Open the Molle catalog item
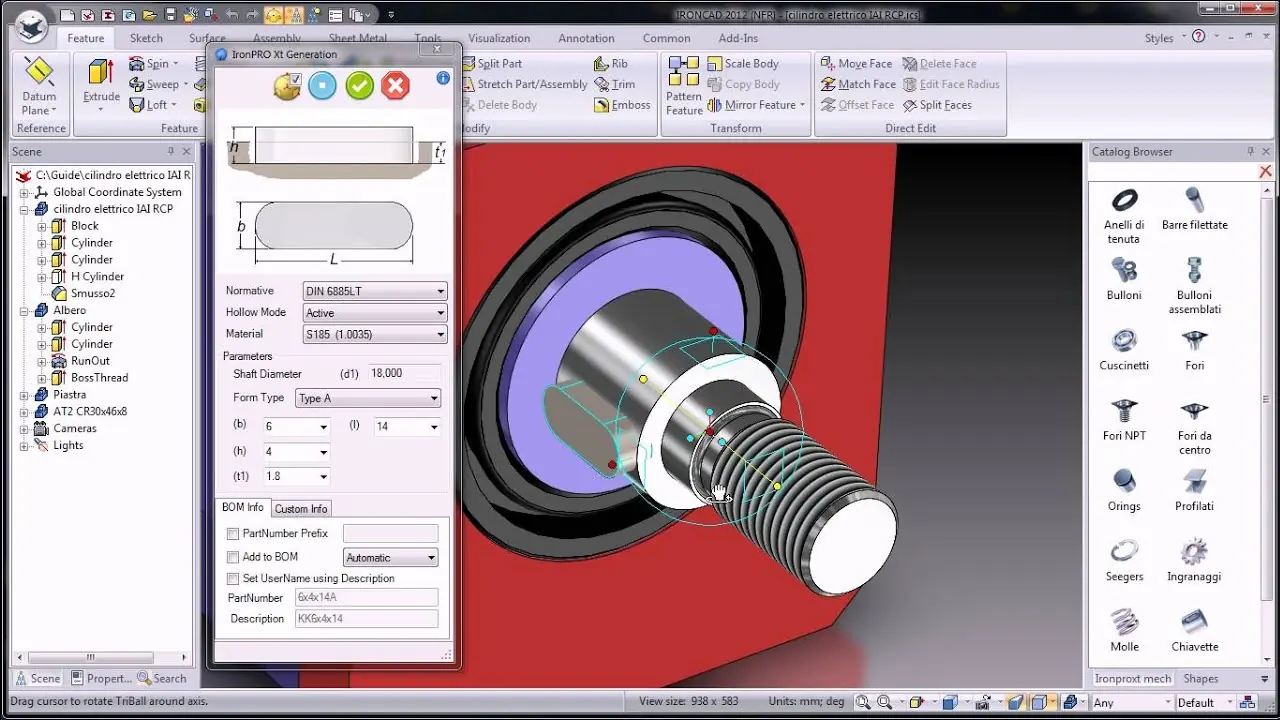 pyautogui.click(x=1124, y=630)
